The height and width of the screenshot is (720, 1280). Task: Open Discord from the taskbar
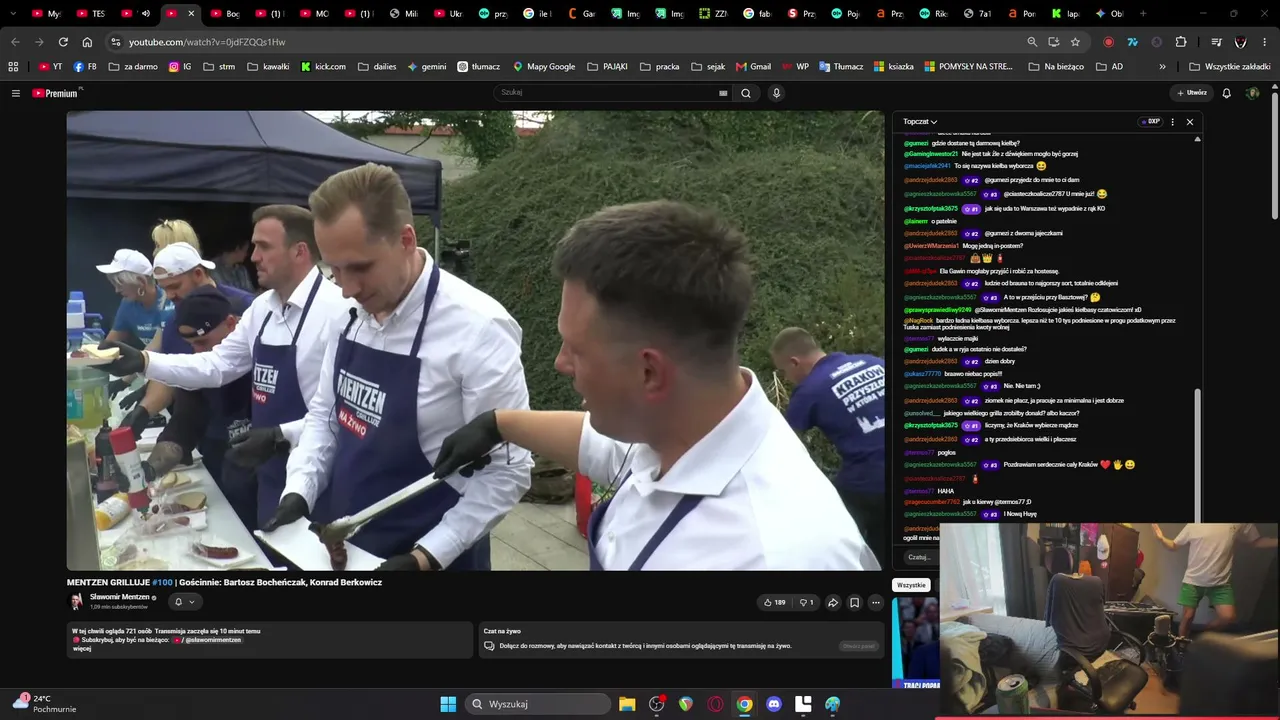[x=773, y=704]
